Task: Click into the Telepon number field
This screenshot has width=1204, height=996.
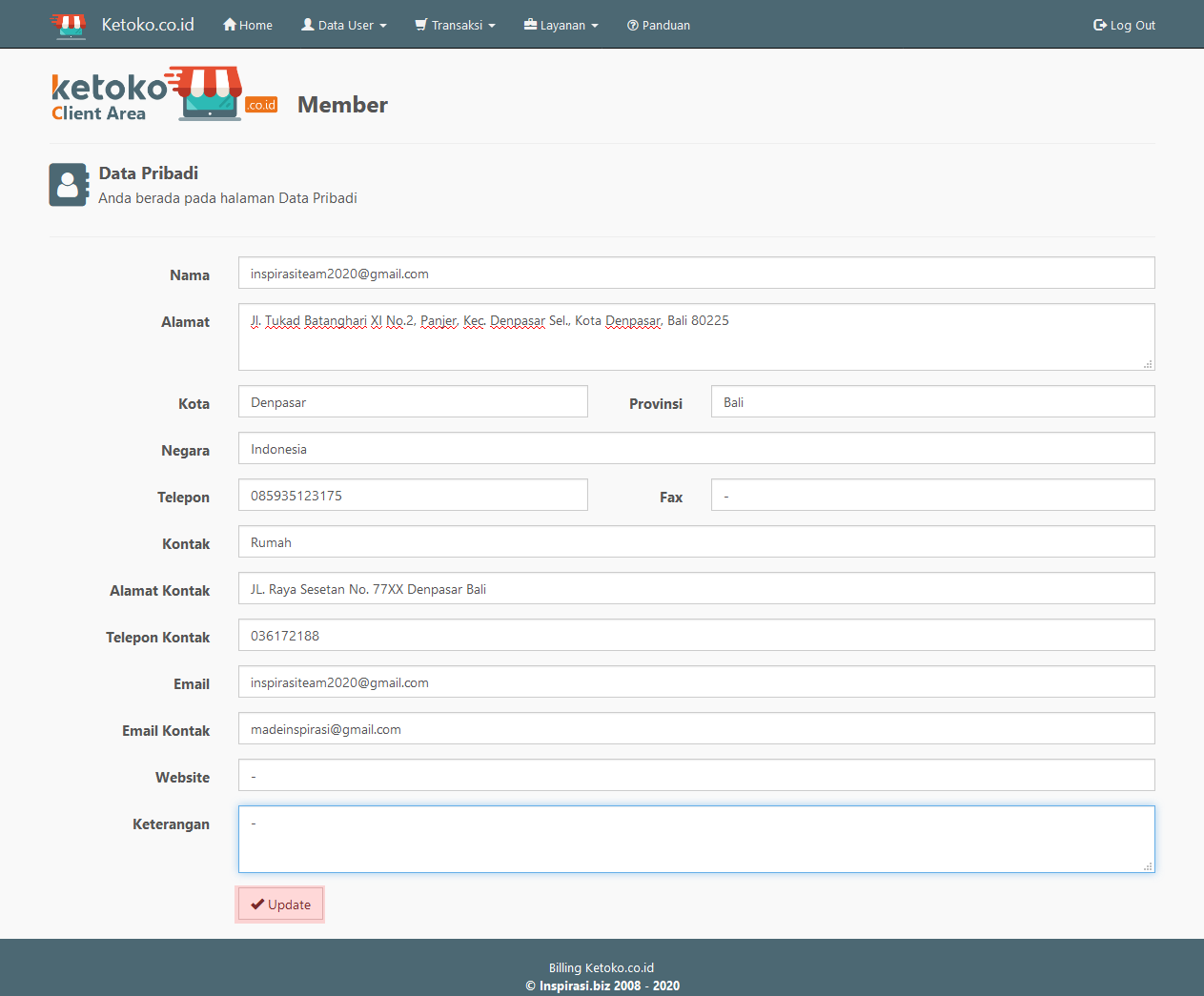Action: pos(413,496)
